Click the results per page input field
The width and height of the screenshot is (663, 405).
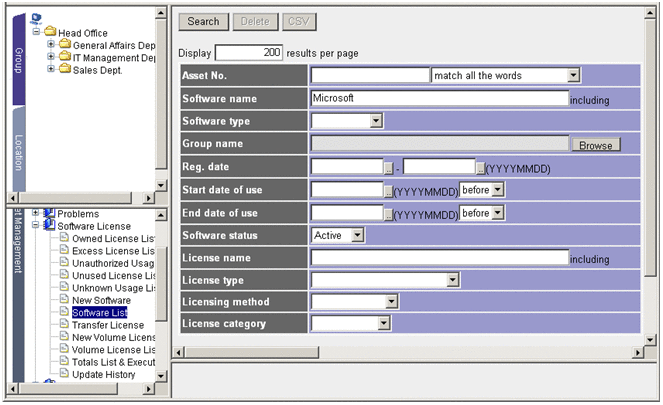pyautogui.click(x=249, y=53)
